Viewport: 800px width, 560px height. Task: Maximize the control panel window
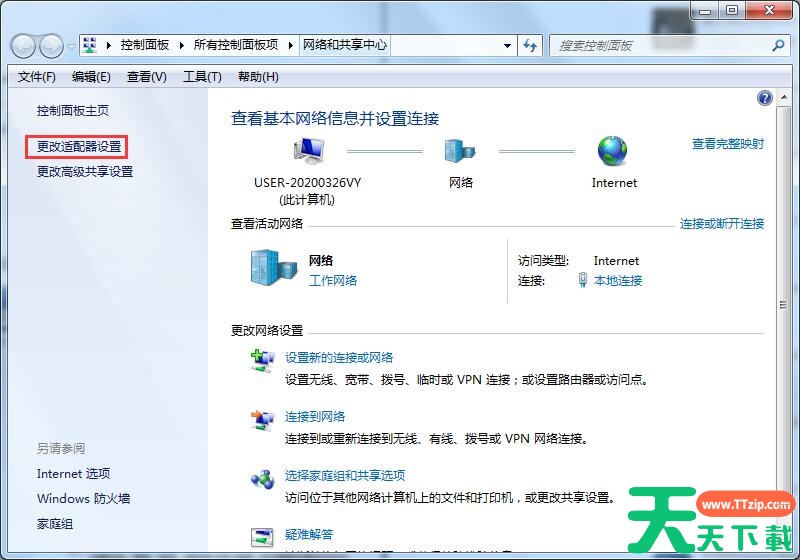[x=732, y=11]
